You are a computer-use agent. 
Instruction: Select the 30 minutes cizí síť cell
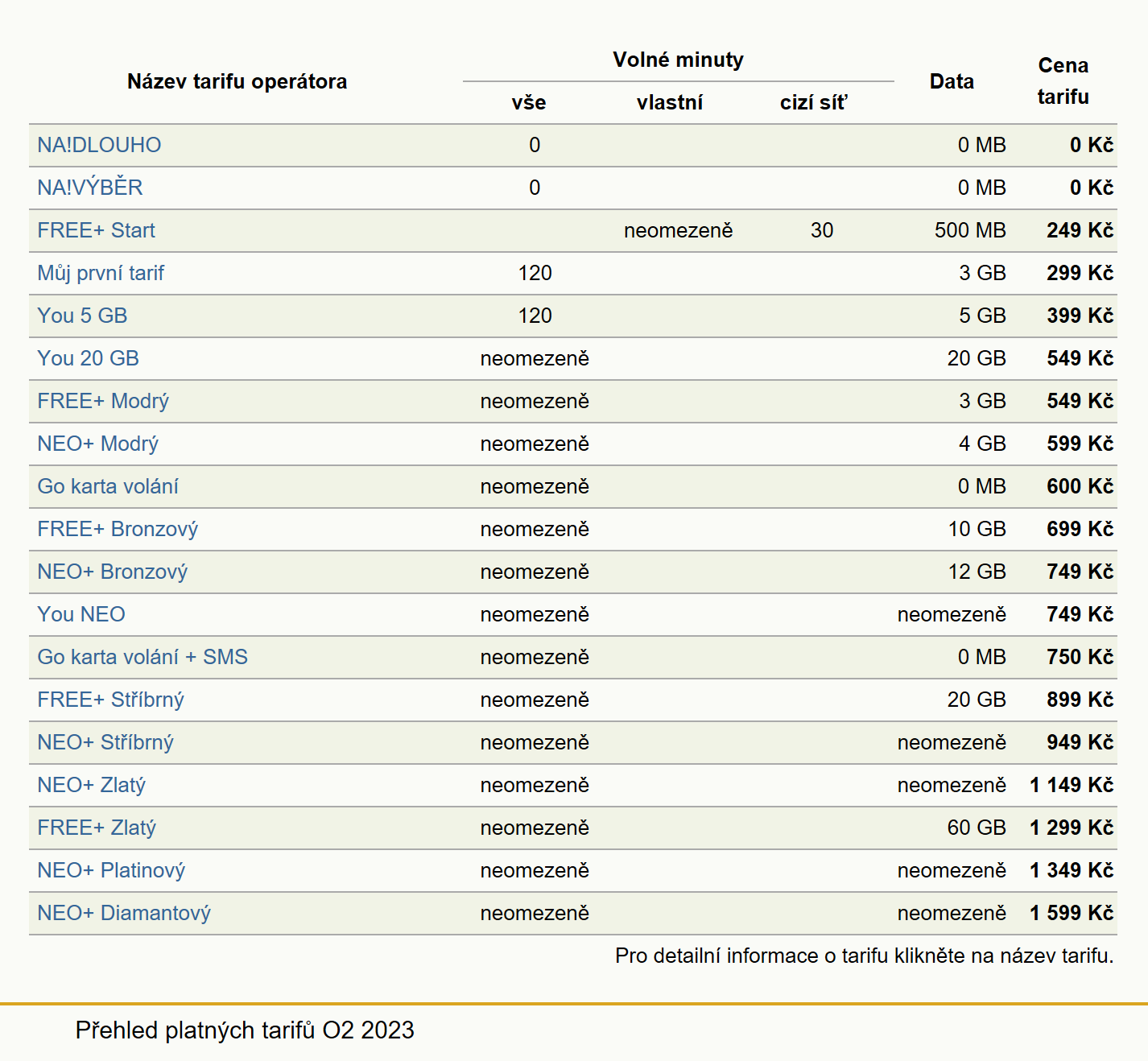[x=822, y=230]
